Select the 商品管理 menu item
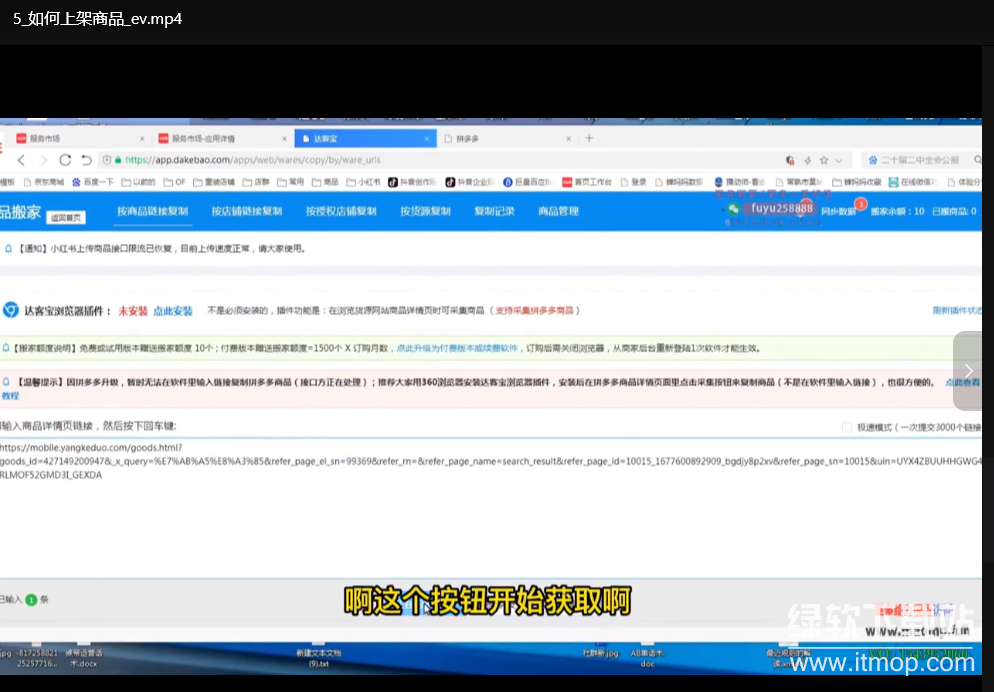The height and width of the screenshot is (692, 994). click(557, 211)
